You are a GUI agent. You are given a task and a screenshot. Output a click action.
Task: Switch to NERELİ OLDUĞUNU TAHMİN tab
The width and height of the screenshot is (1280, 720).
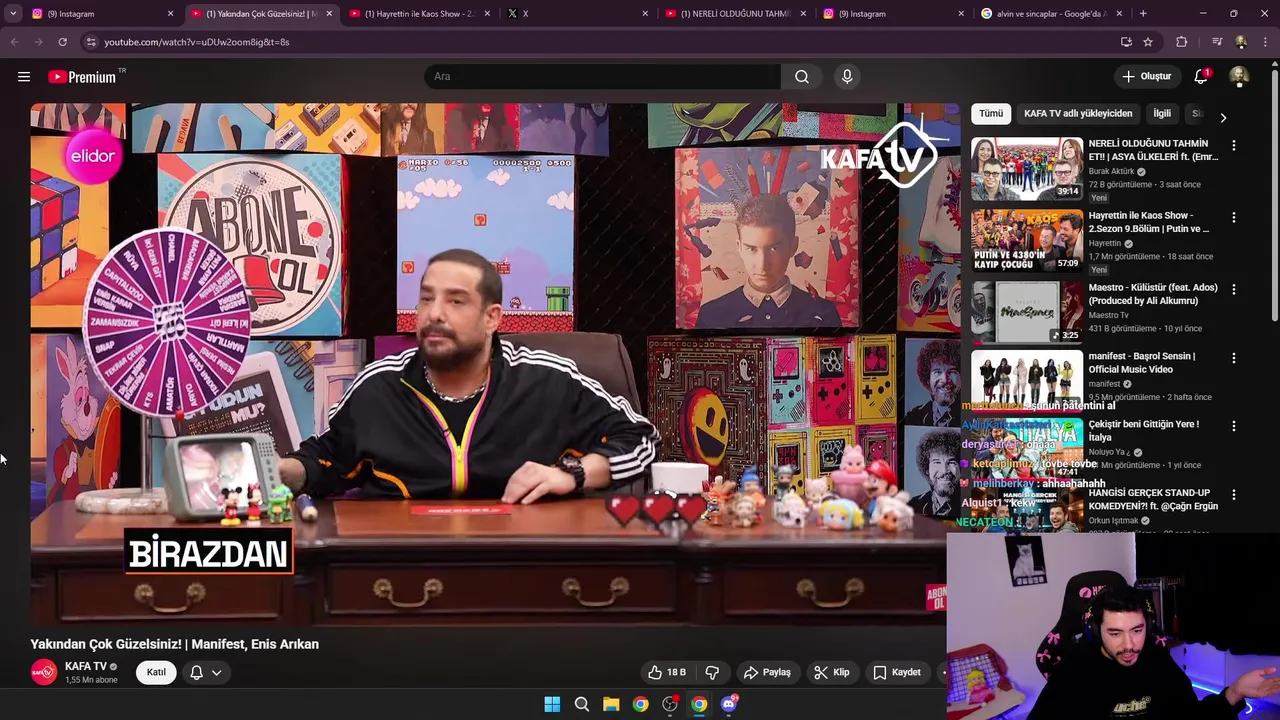pos(736,14)
